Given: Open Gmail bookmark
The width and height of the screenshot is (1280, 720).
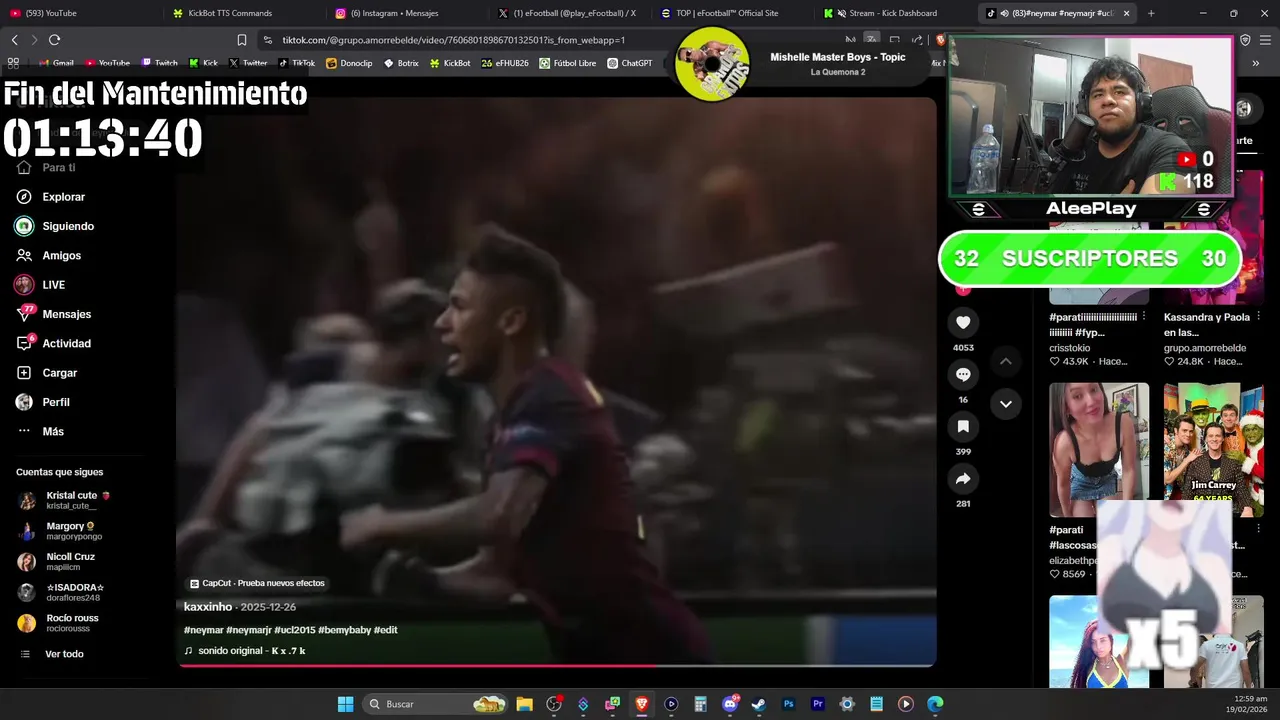Looking at the screenshot, I should pos(55,63).
